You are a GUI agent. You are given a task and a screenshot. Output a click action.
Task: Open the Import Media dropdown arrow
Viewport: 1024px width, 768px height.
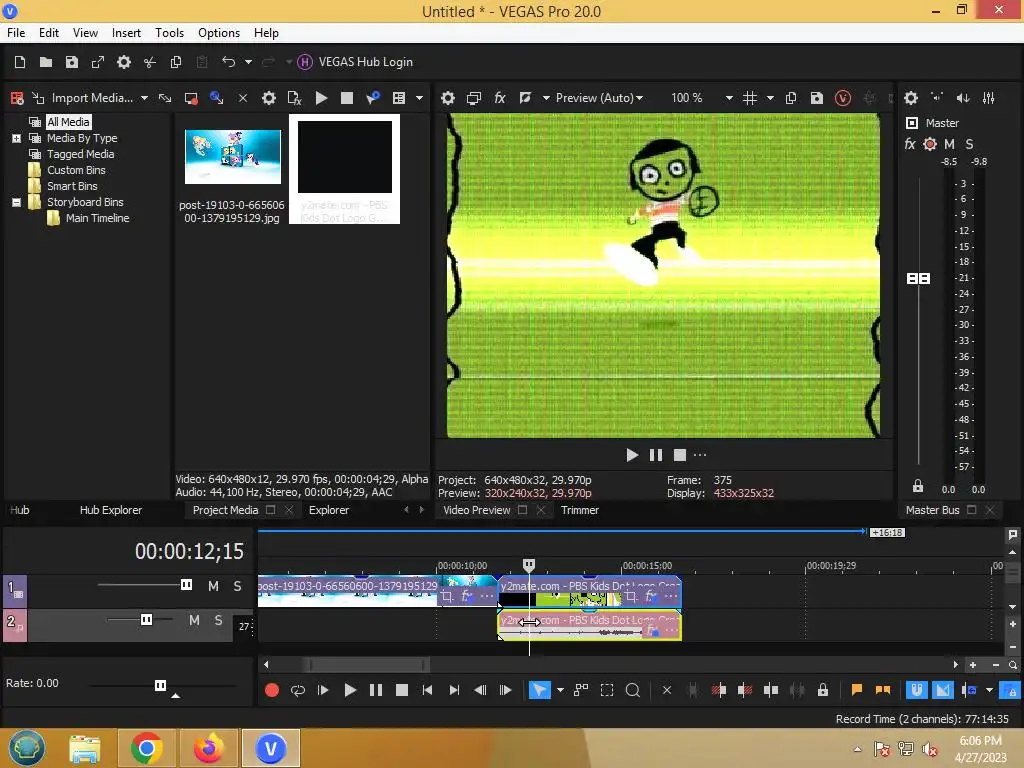(144, 98)
